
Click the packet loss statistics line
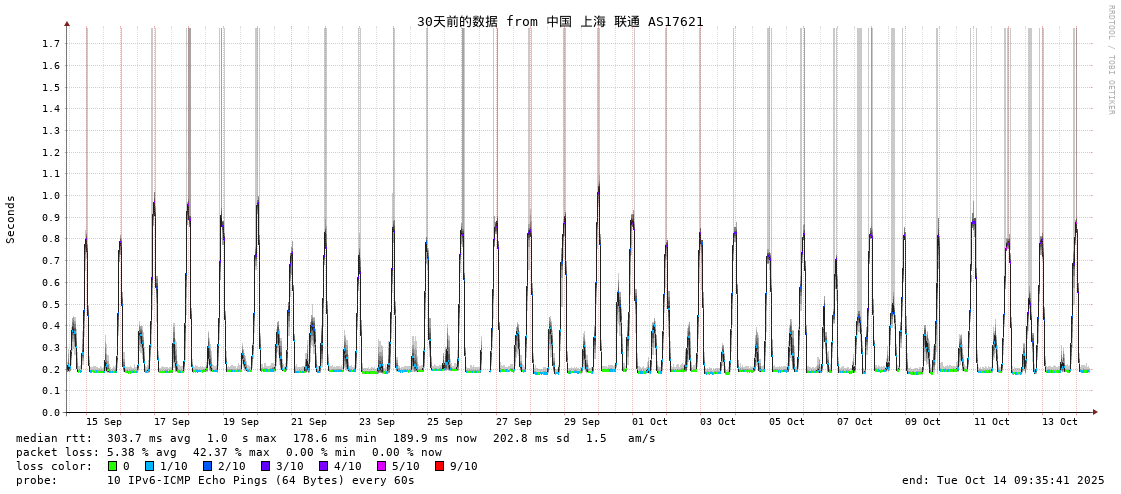point(229,453)
